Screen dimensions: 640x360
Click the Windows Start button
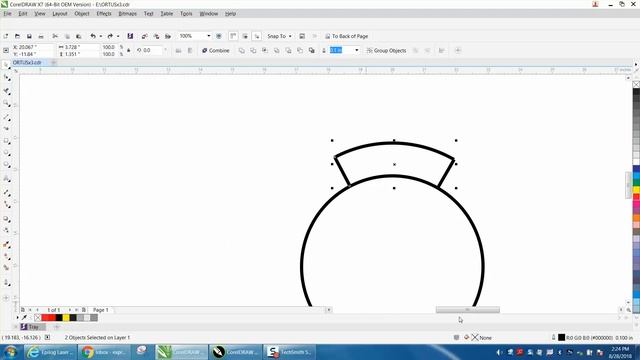[x=10, y=352]
